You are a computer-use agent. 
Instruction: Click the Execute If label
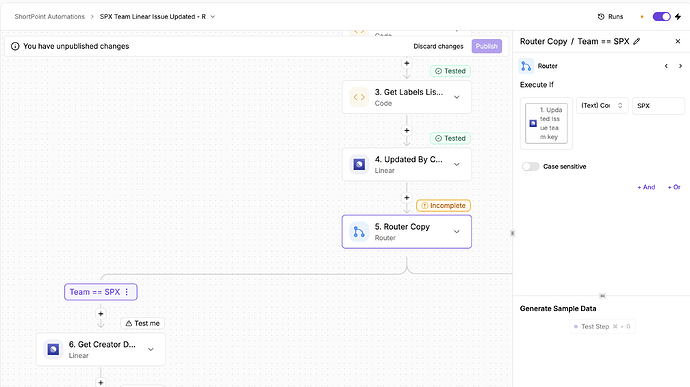point(536,85)
